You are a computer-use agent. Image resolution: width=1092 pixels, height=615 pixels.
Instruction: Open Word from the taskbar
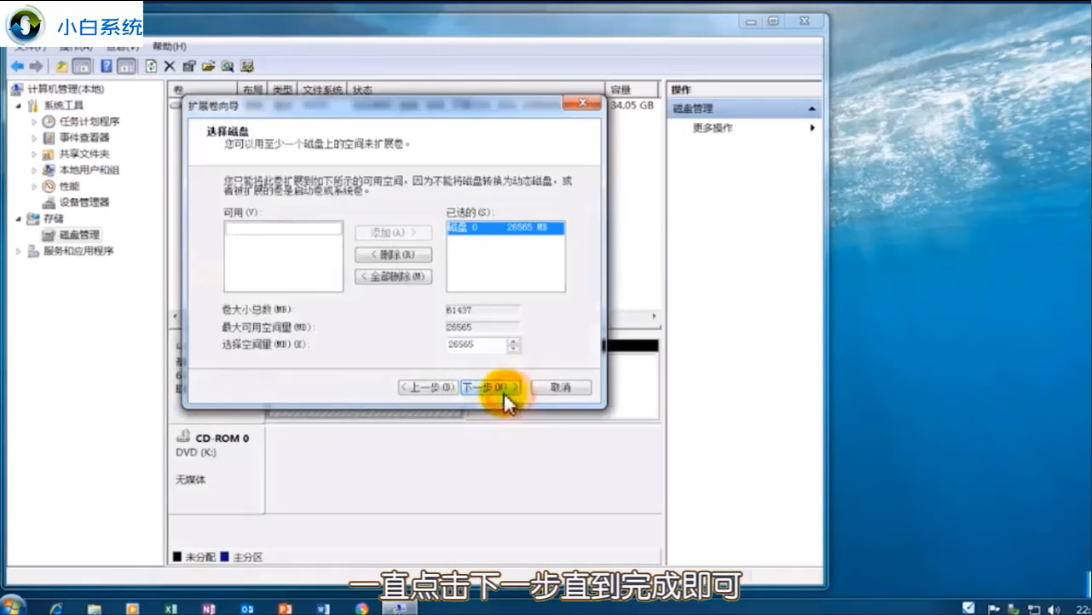point(323,608)
